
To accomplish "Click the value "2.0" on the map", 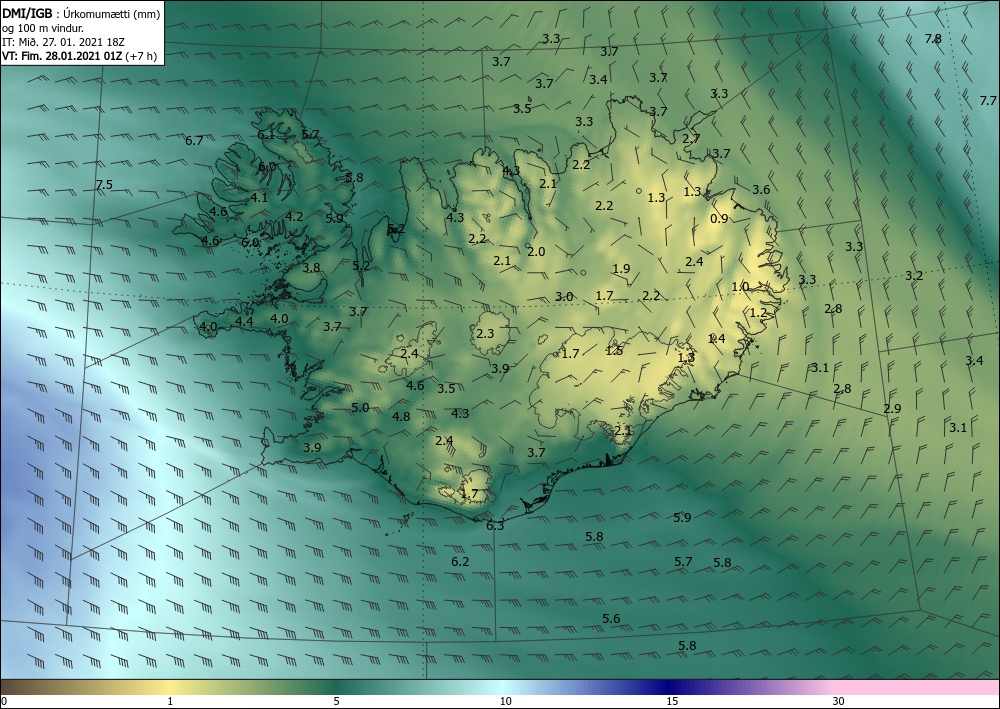I will pyautogui.click(x=536, y=251).
